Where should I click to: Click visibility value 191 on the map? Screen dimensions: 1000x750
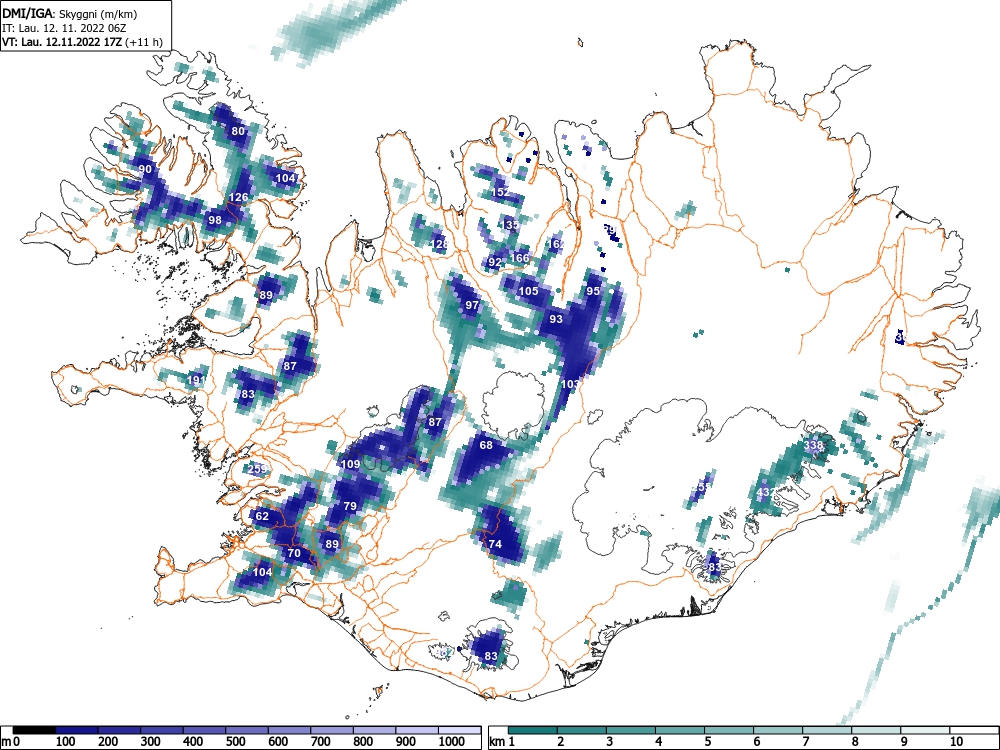click(196, 380)
